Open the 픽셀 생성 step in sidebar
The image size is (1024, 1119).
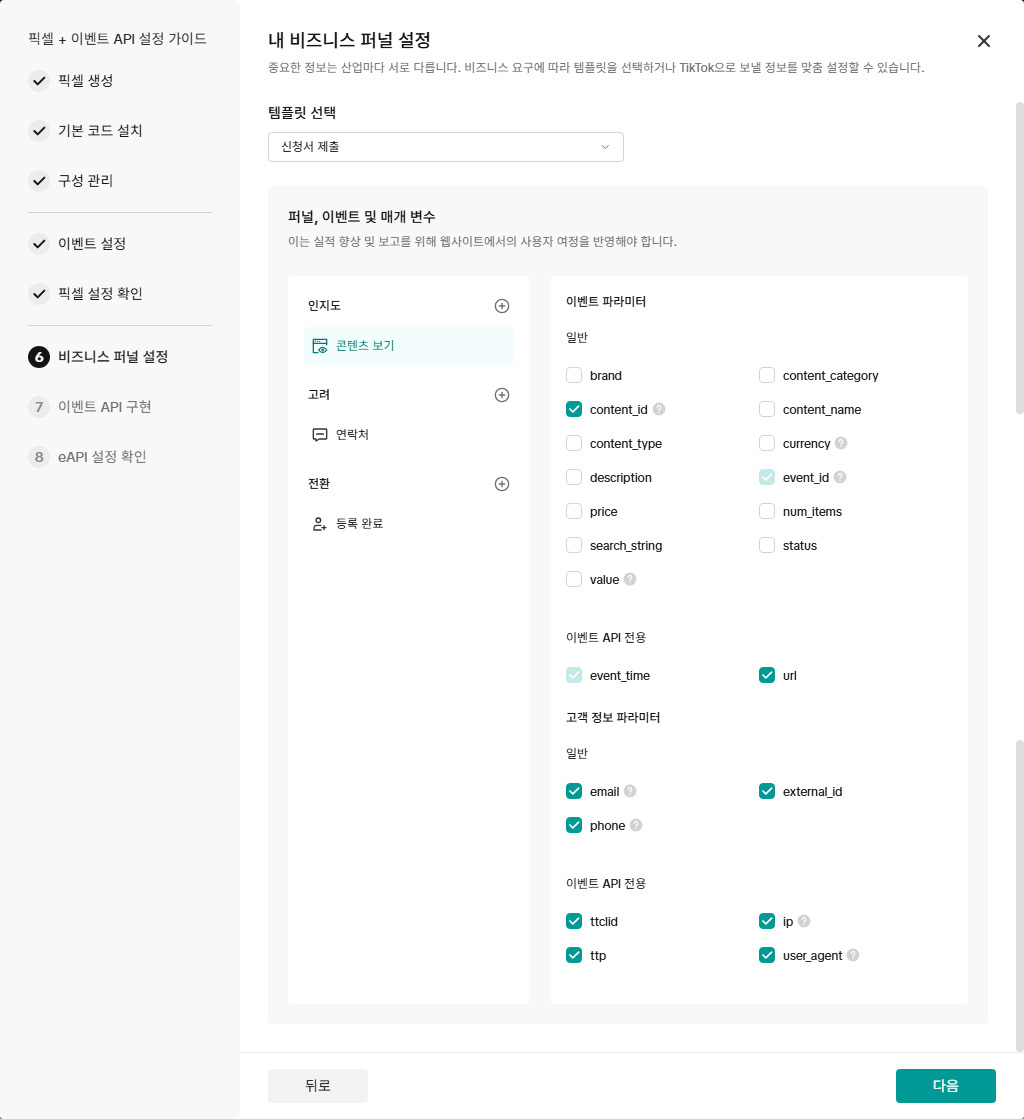click(x=85, y=81)
